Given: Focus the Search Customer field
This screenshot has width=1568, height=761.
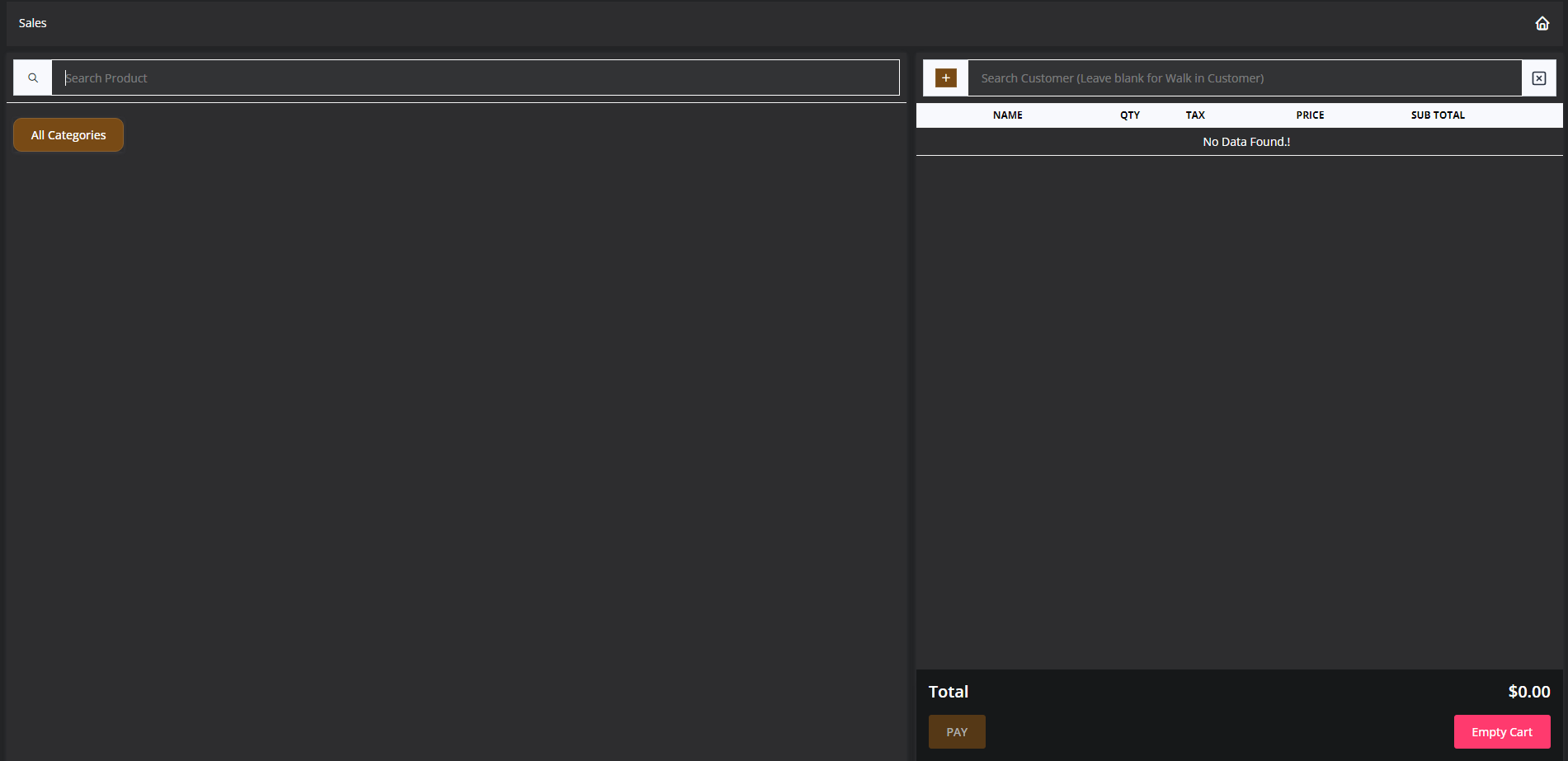Looking at the screenshot, I should point(1245,78).
